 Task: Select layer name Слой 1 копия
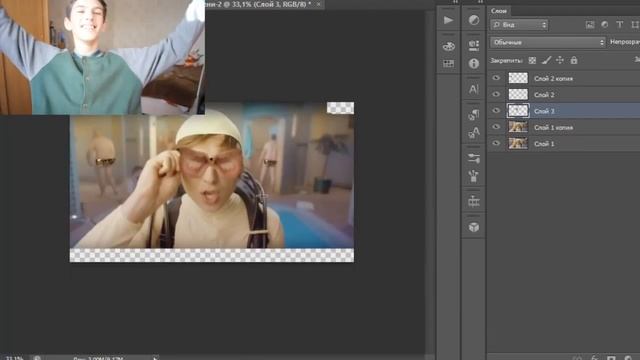pyautogui.click(x=553, y=127)
